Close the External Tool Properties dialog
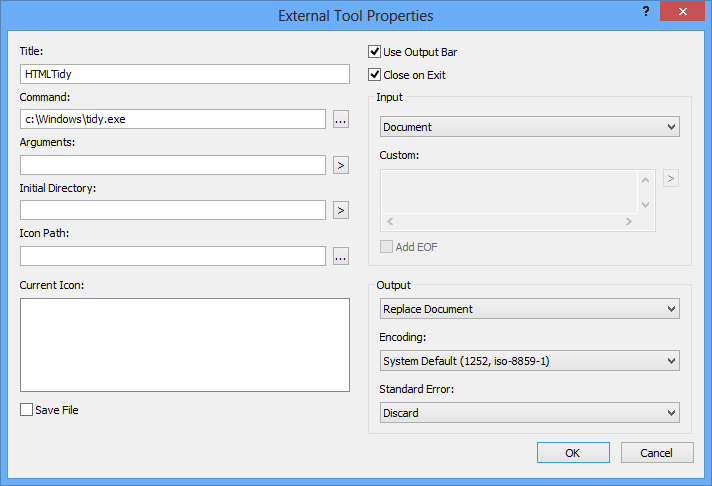The width and height of the screenshot is (712, 486). coord(682,11)
